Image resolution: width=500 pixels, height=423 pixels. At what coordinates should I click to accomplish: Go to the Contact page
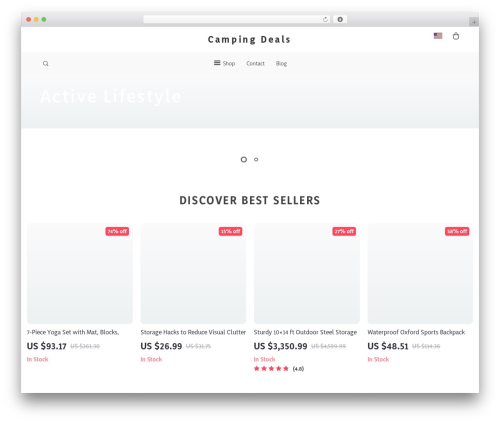(255, 63)
